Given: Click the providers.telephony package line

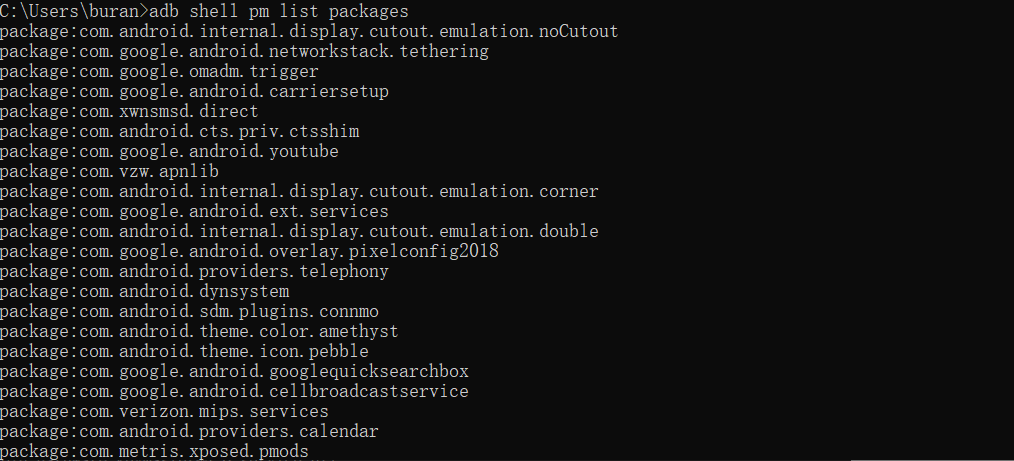Looking at the screenshot, I should pyautogui.click(x=195, y=272).
